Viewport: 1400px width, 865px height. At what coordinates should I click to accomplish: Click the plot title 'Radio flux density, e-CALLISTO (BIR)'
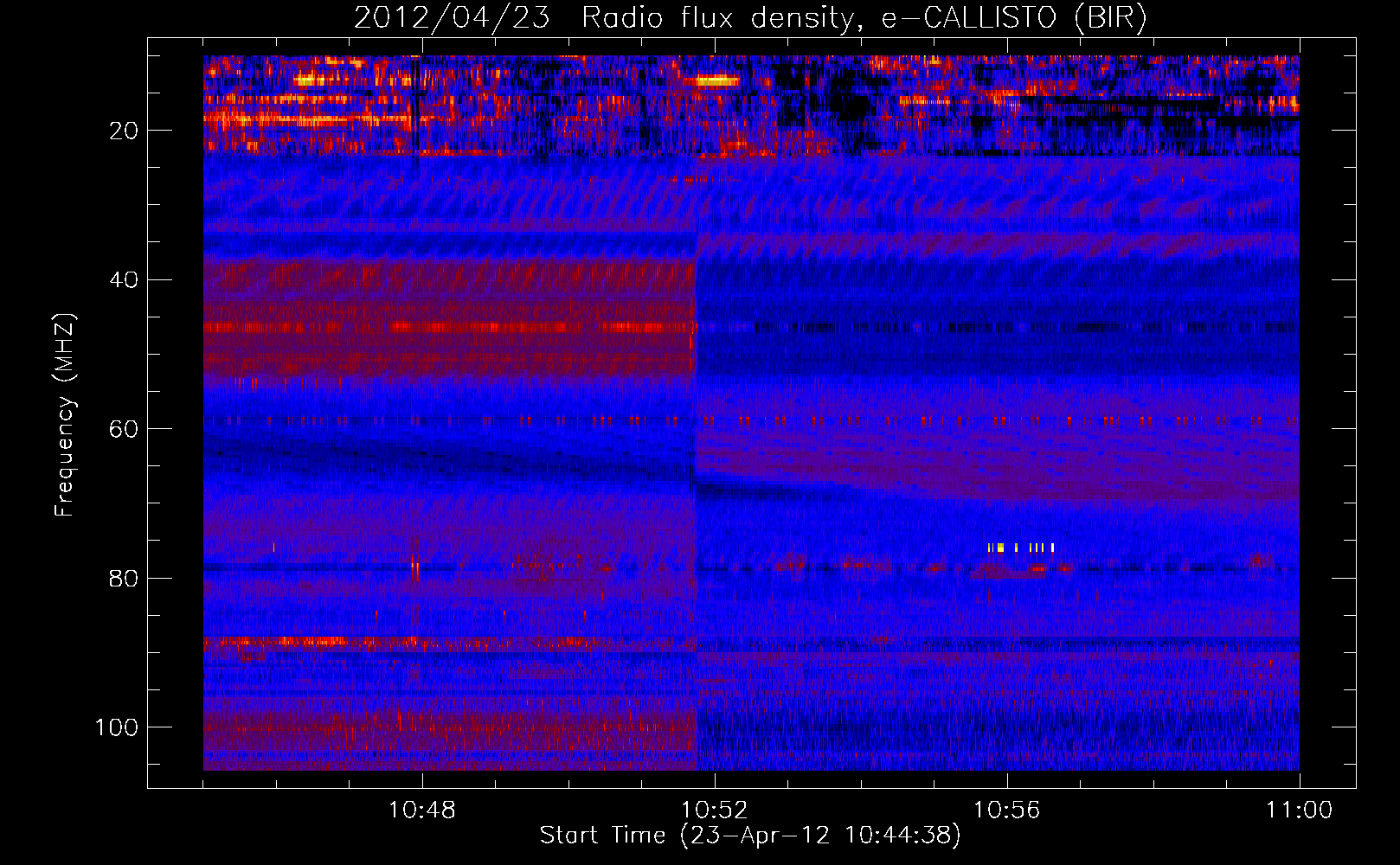tap(864, 18)
